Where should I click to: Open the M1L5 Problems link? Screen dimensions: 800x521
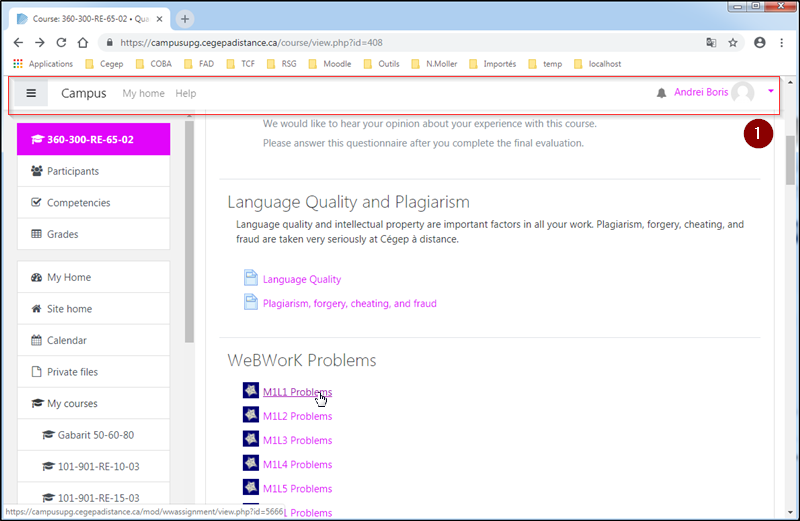tap(297, 489)
